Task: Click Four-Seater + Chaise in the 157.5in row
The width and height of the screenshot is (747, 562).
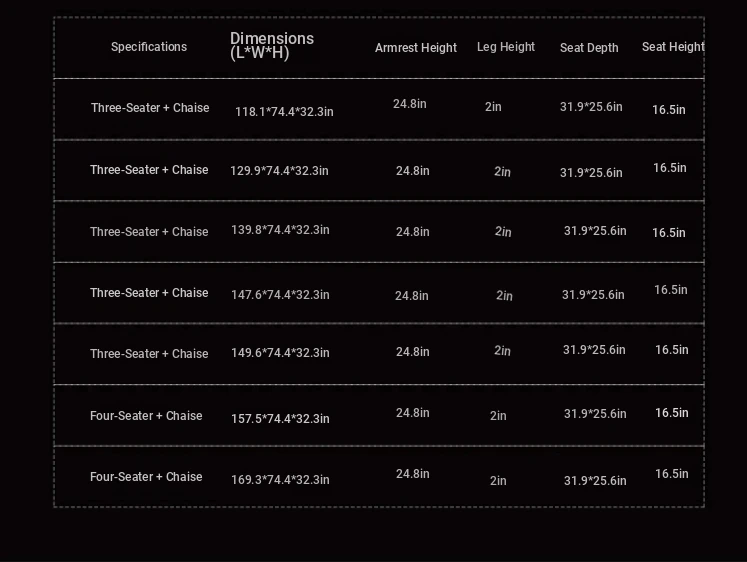Action: (146, 416)
